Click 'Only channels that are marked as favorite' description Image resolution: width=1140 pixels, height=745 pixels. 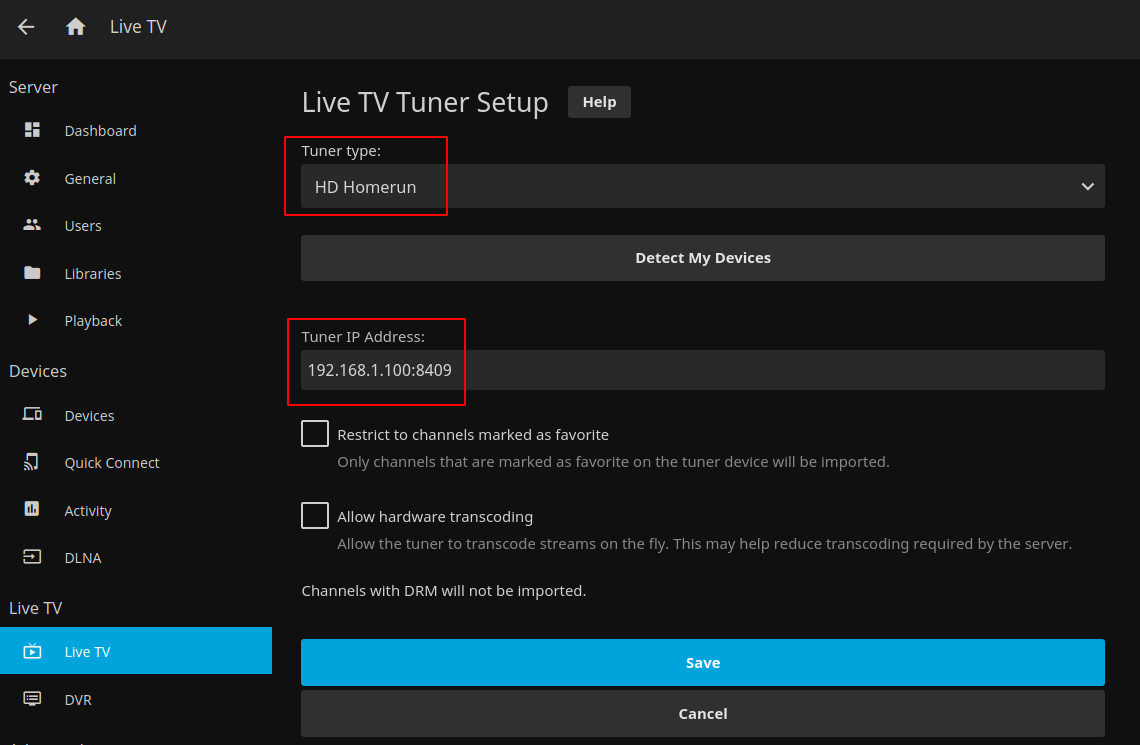tap(613, 462)
